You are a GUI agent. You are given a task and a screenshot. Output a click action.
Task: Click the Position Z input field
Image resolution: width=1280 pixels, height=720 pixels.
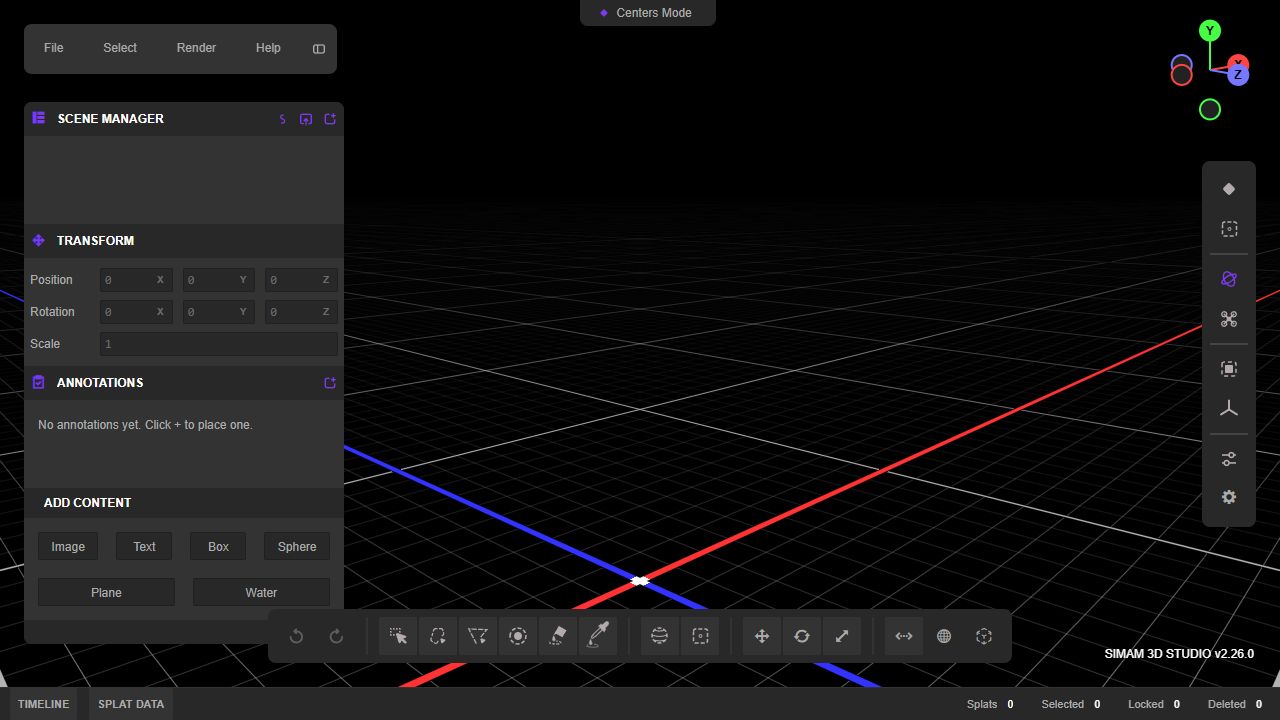coord(301,280)
